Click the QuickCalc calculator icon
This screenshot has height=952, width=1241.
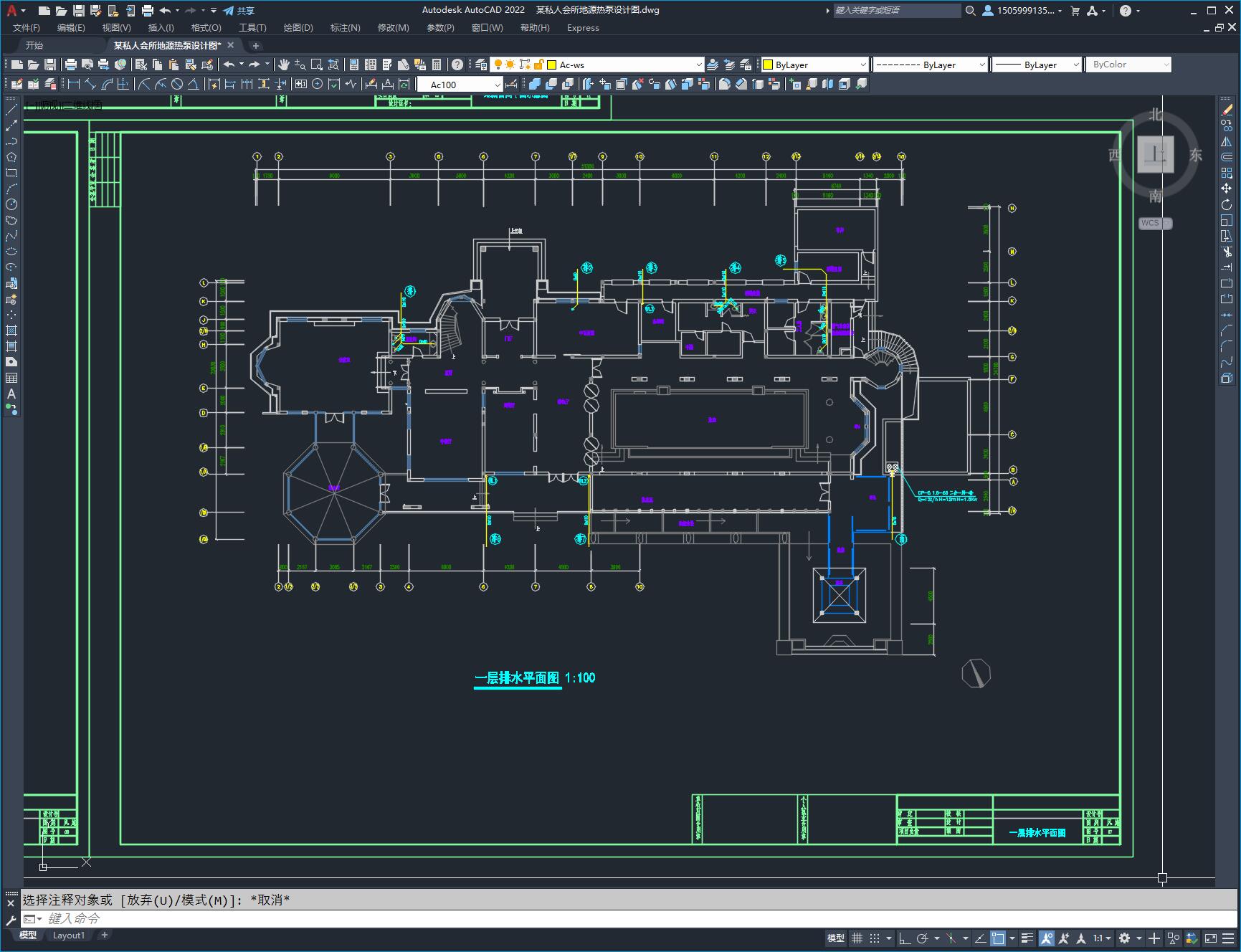(x=437, y=65)
